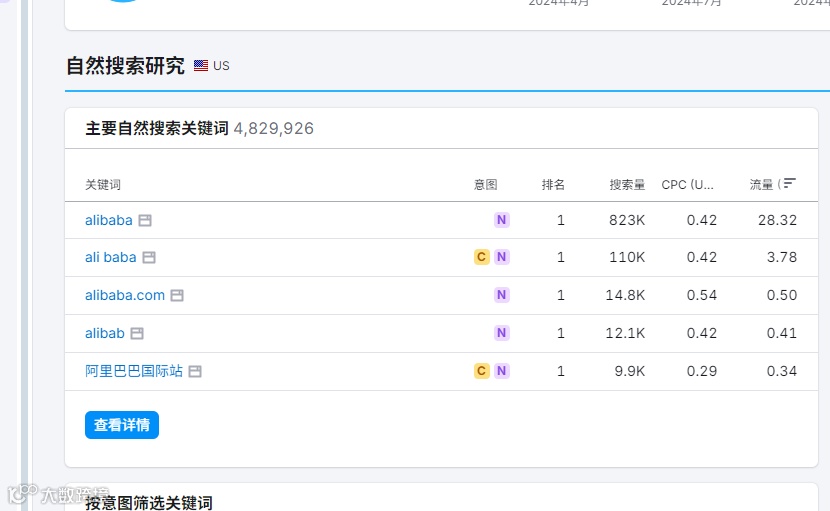Click the 主要自然搜索关键词 title
This screenshot has height=511, width=830.
click(x=157, y=129)
